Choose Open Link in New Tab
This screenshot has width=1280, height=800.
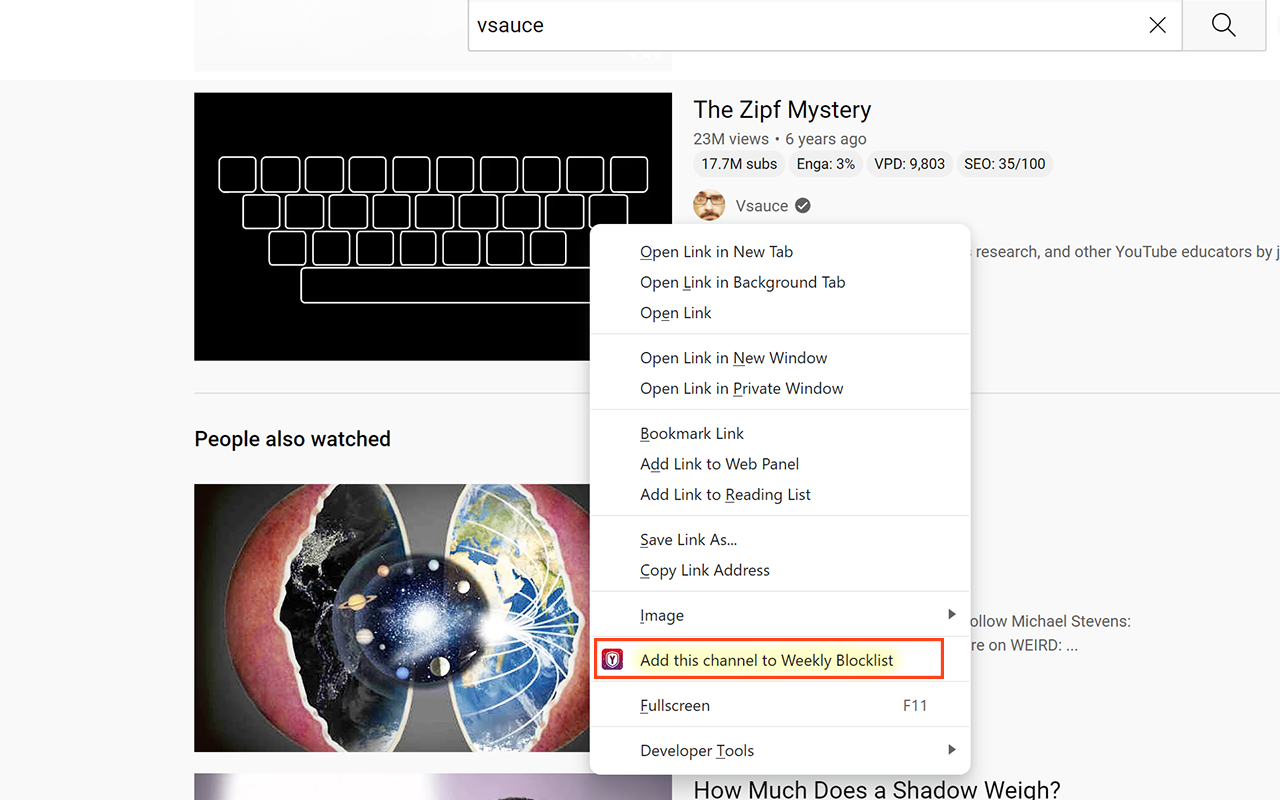[780, 252]
